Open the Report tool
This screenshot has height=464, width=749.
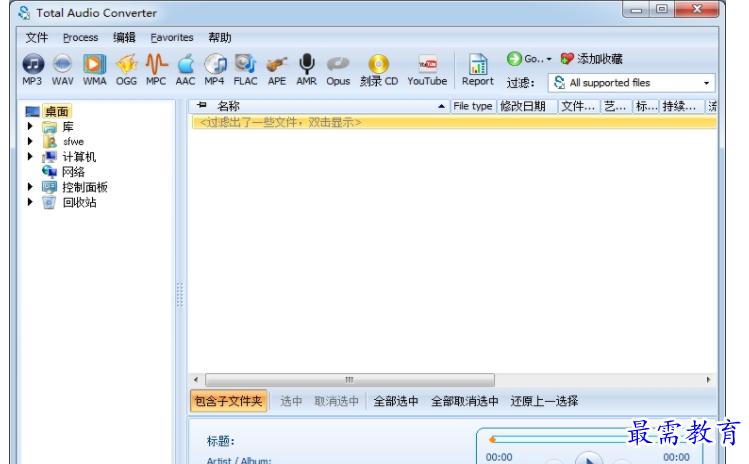pyautogui.click(x=478, y=70)
